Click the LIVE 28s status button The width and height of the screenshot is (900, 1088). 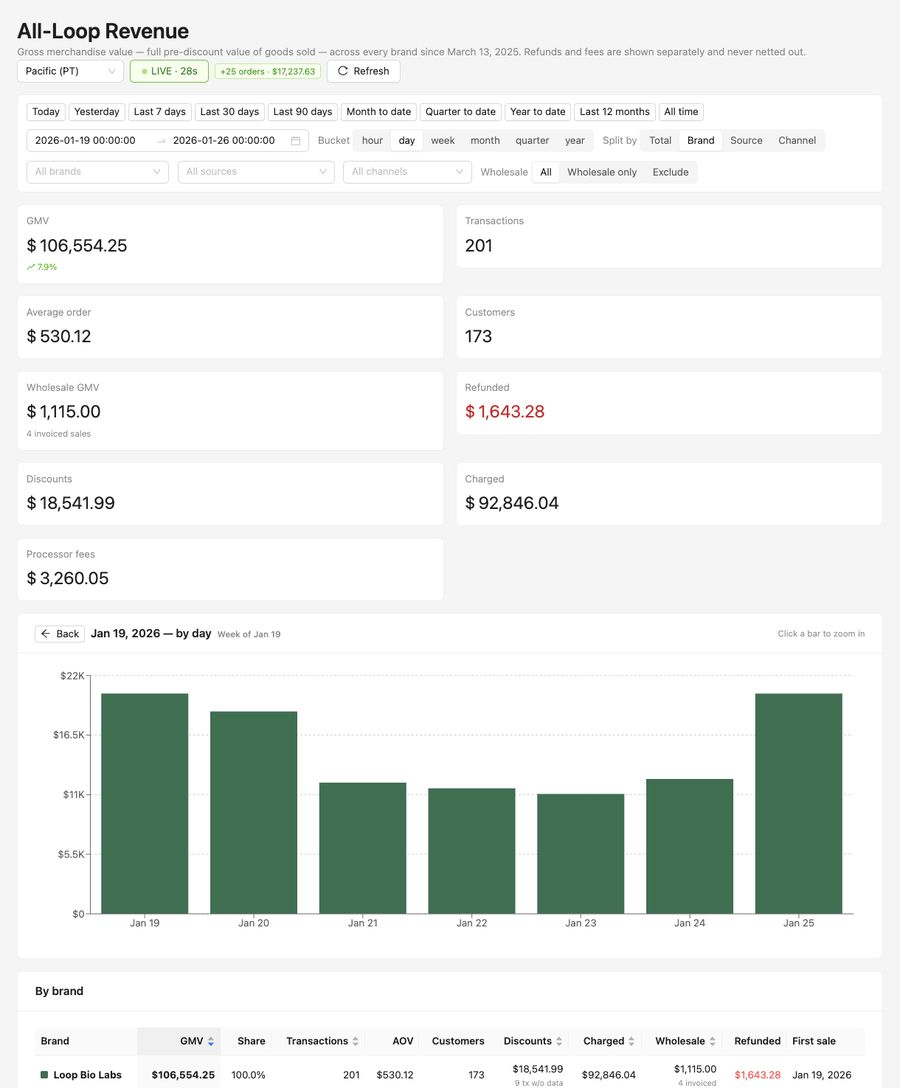(x=169, y=71)
